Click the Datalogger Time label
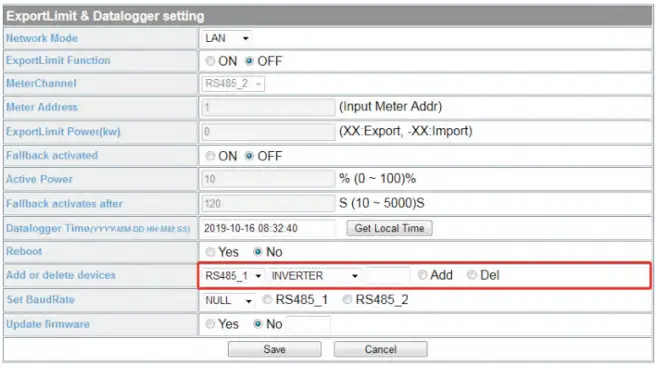Viewport: 660px width, 369px height. coord(98,228)
